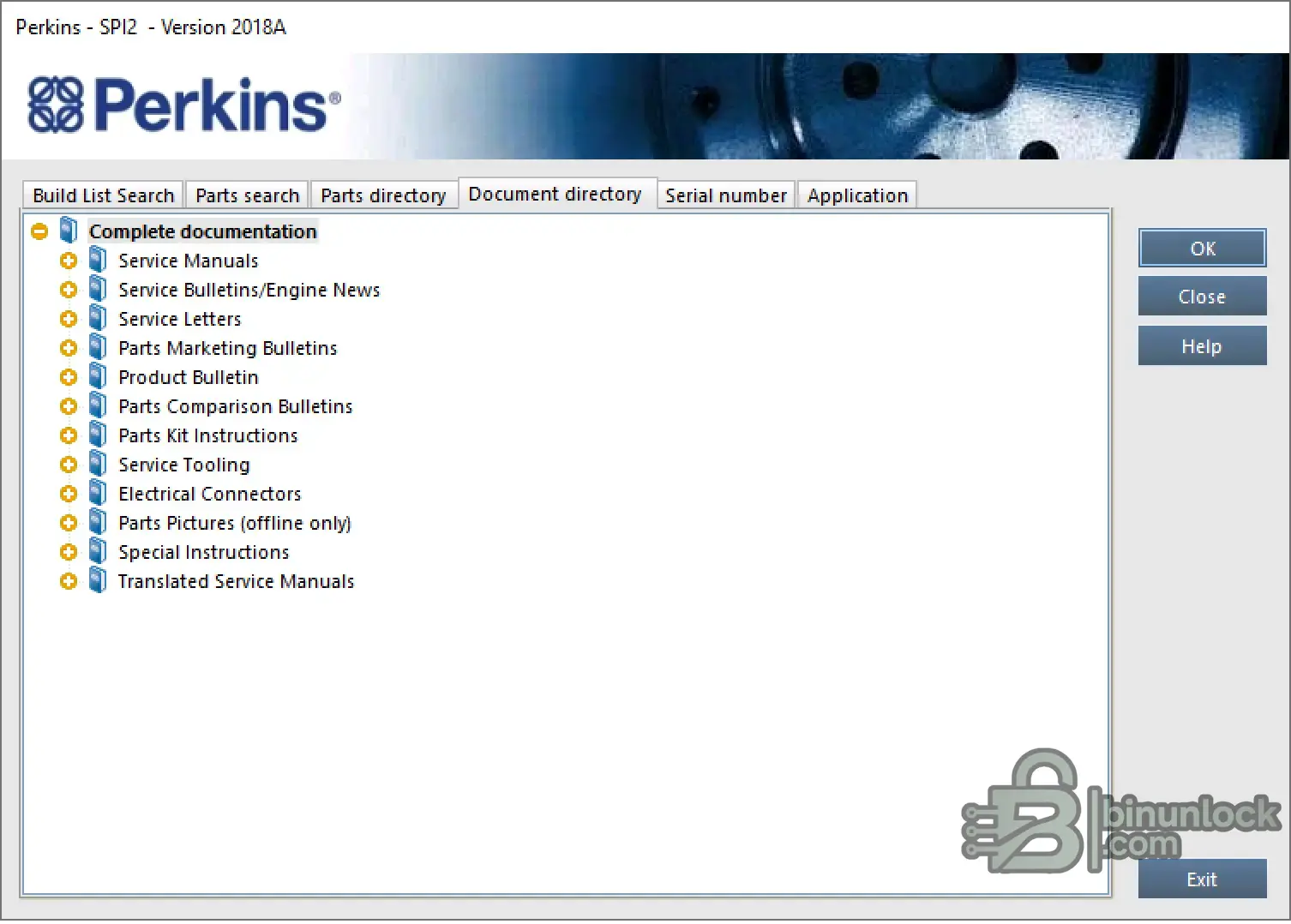Select the Parts Comparison Bulletins label
The height and width of the screenshot is (924, 1291).
point(236,406)
